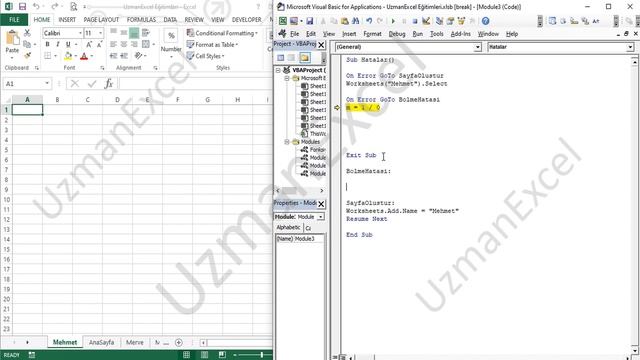Increase font size with the larger A icon
The image size is (640, 360).
tap(89, 44)
